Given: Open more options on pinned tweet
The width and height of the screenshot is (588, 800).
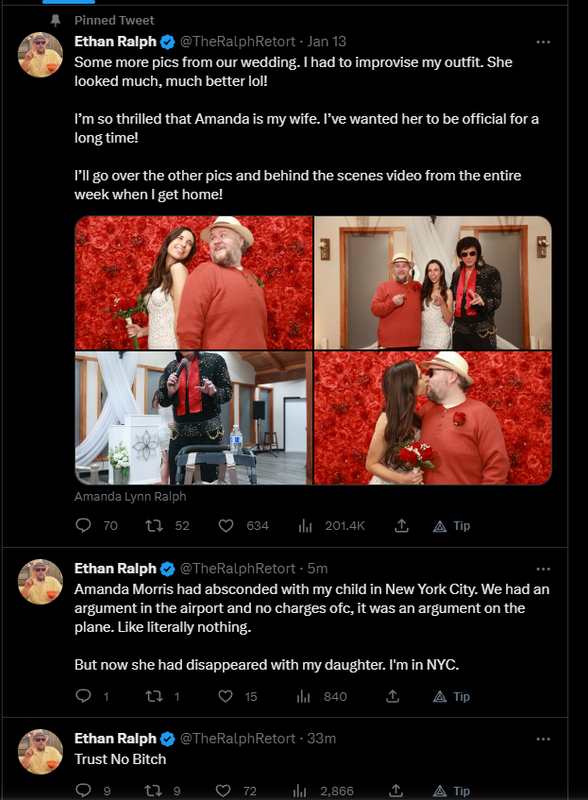Looking at the screenshot, I should [543, 42].
